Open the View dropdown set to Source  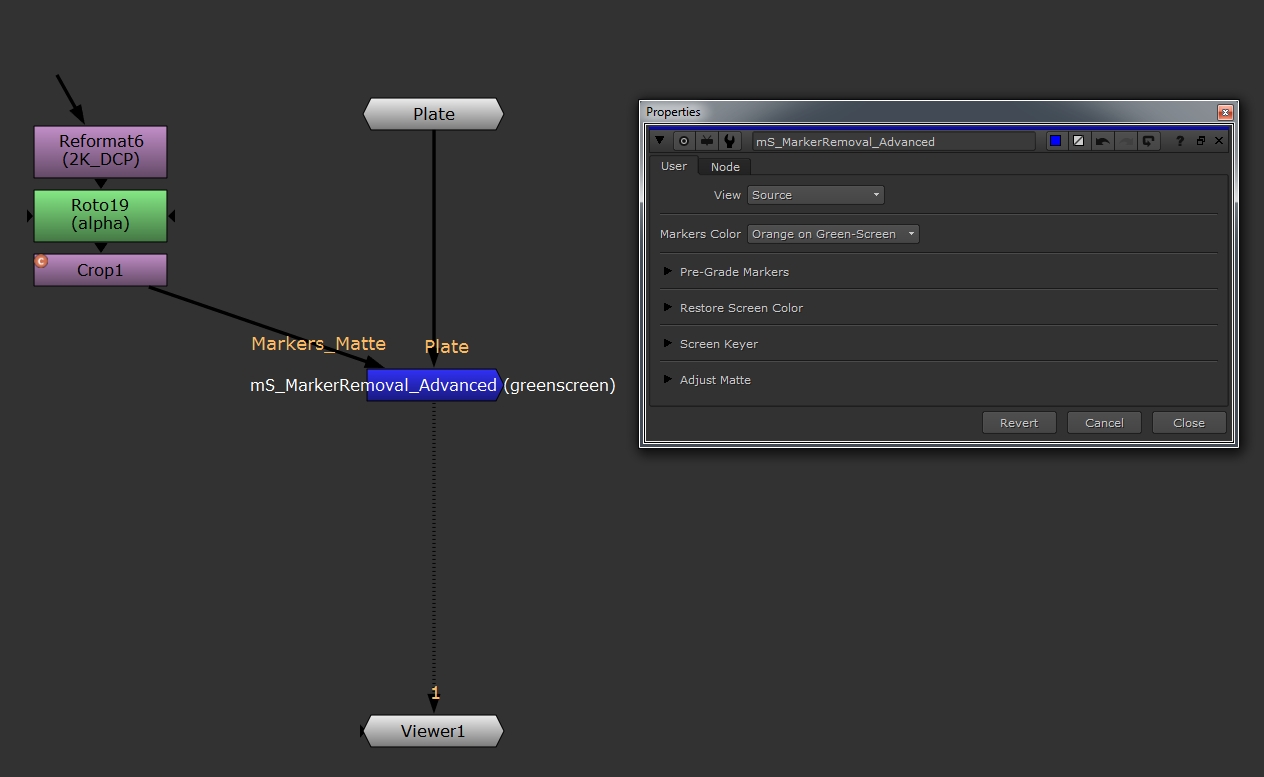[815, 195]
